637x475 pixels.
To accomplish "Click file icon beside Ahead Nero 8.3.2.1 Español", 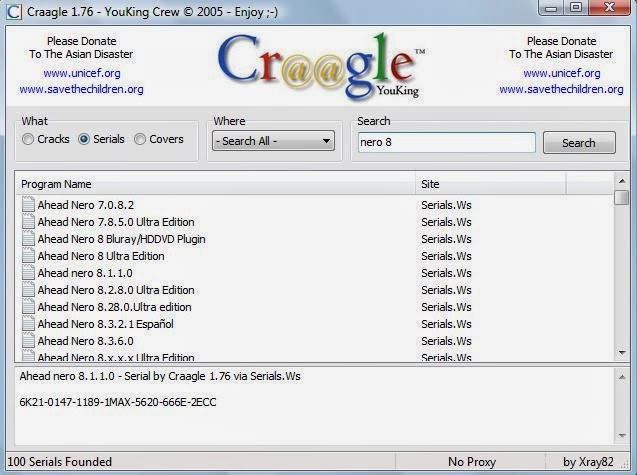I will [x=28, y=324].
